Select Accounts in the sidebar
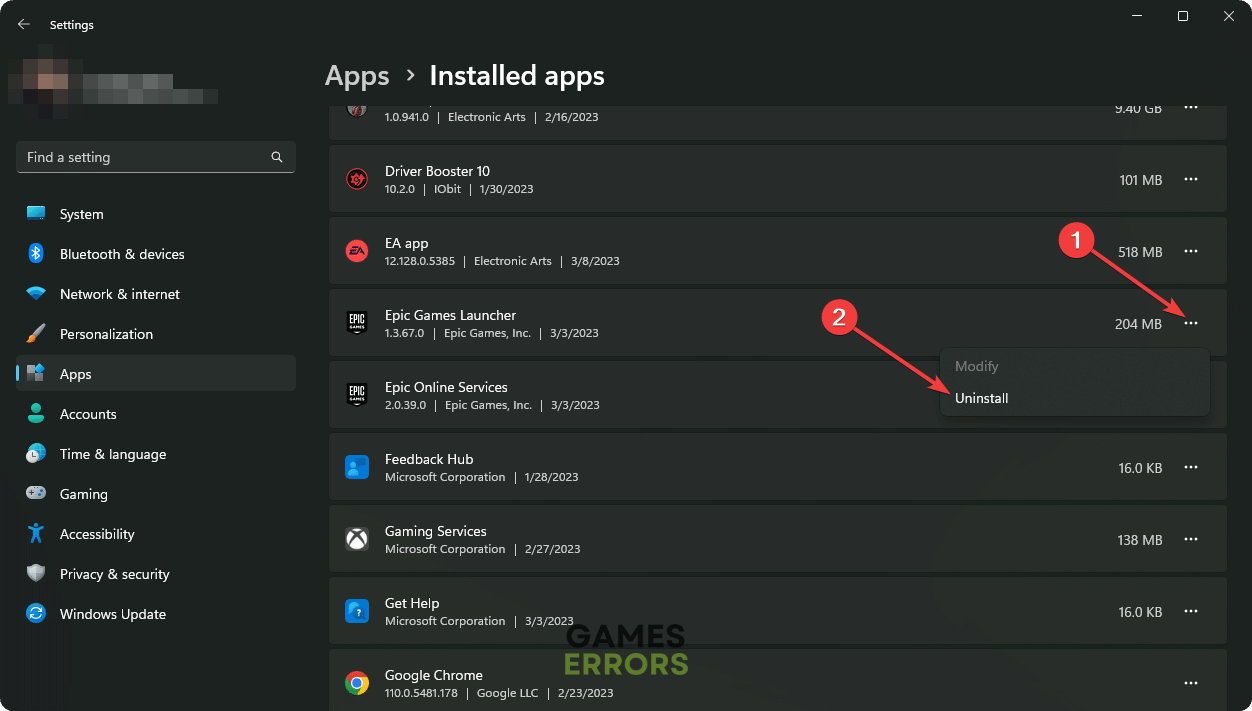The width and height of the screenshot is (1252, 711). pos(88,414)
